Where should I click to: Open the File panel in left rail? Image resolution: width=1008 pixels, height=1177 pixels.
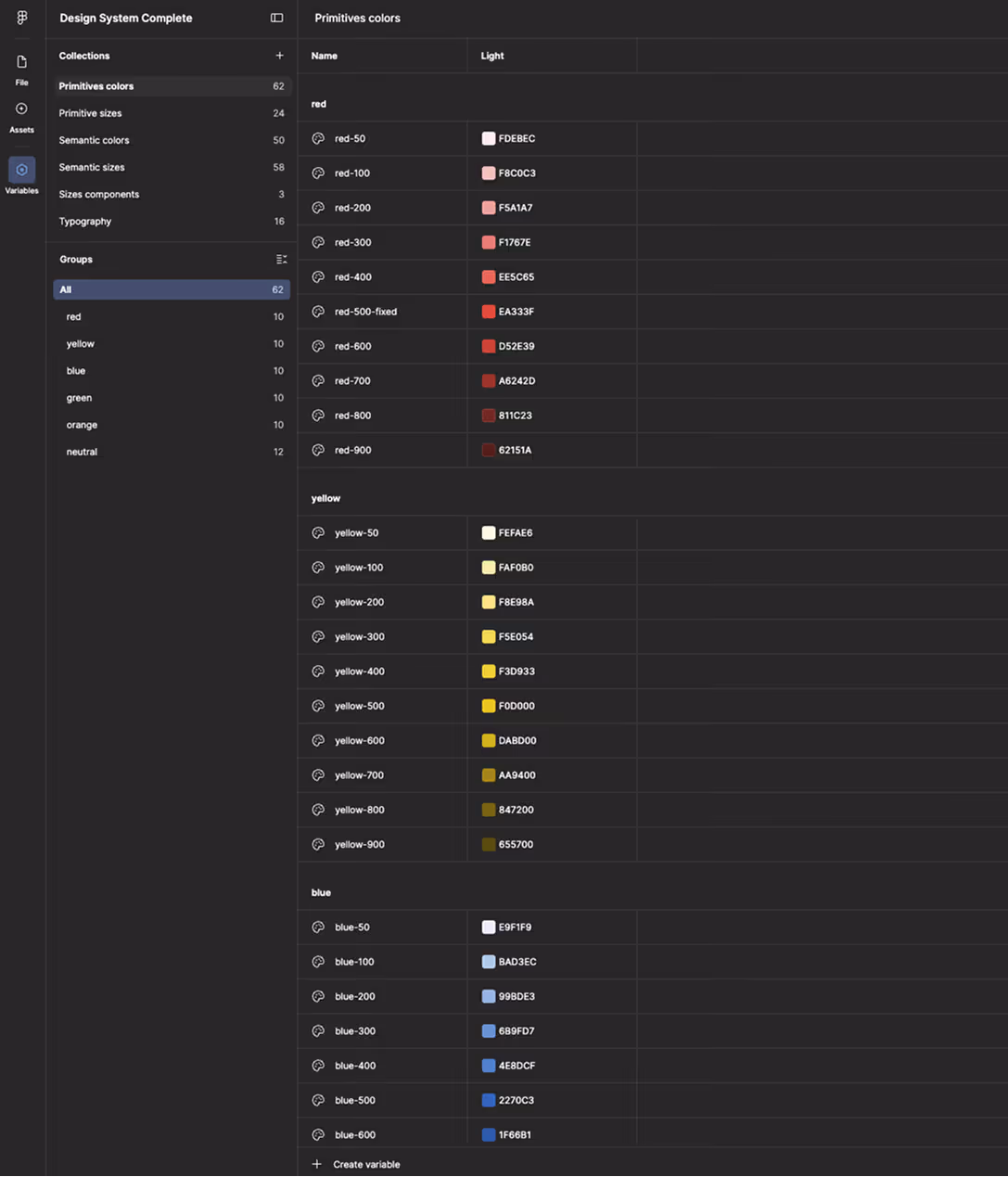(x=22, y=70)
